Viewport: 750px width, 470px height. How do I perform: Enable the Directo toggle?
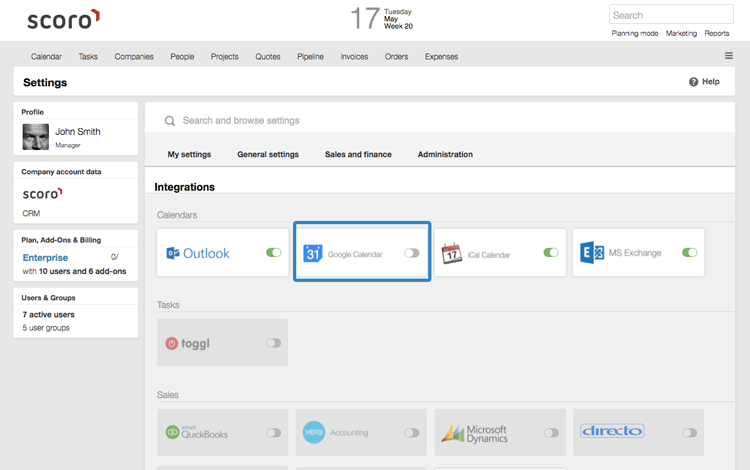pos(690,433)
